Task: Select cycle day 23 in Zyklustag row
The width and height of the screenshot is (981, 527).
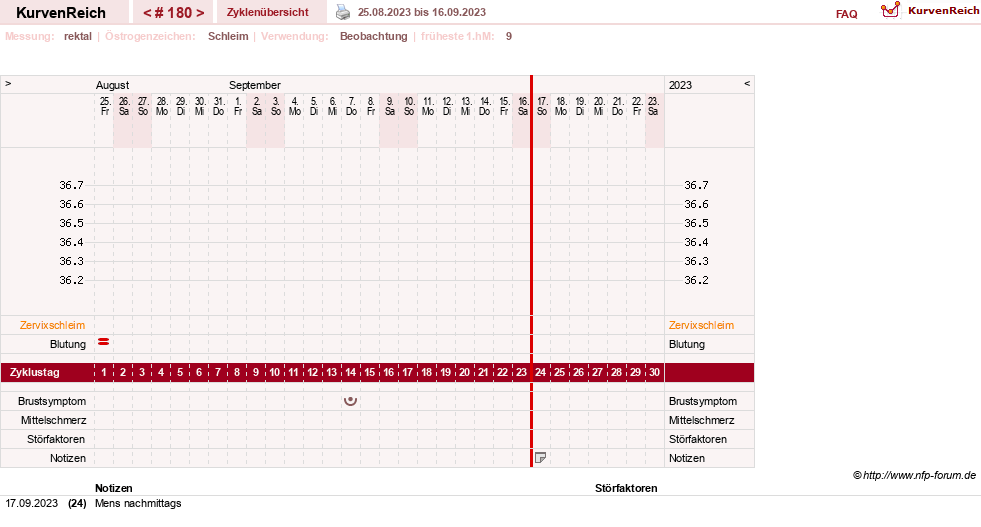Action: point(521,372)
